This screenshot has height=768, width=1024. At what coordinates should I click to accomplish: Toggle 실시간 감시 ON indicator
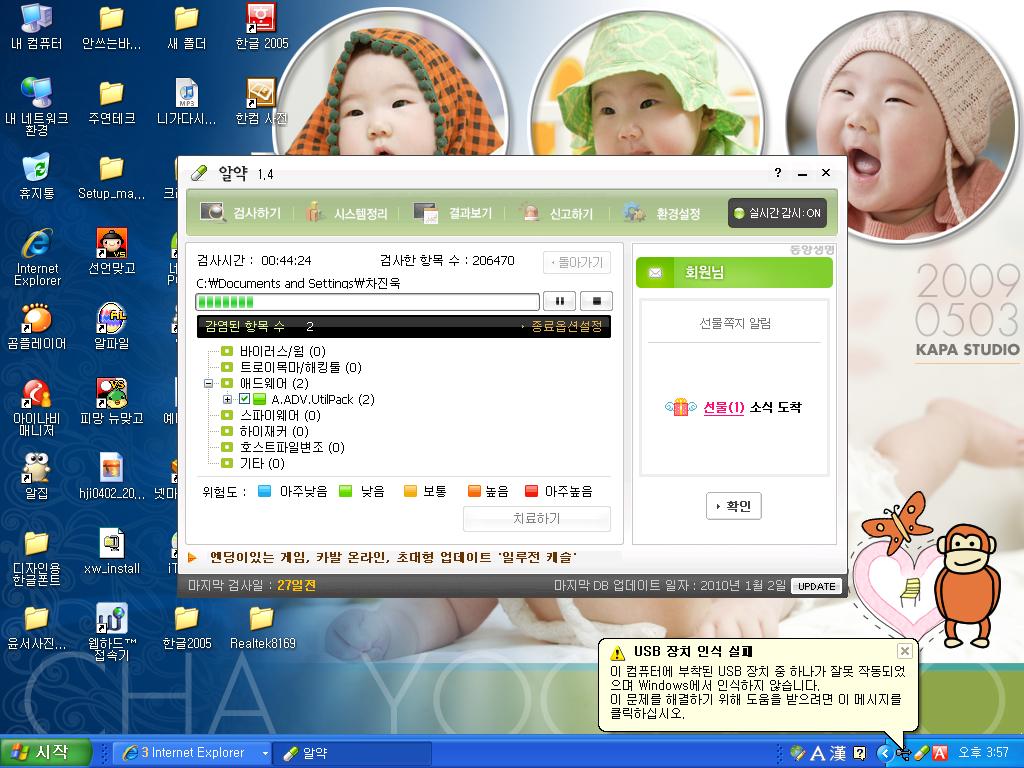coord(777,213)
